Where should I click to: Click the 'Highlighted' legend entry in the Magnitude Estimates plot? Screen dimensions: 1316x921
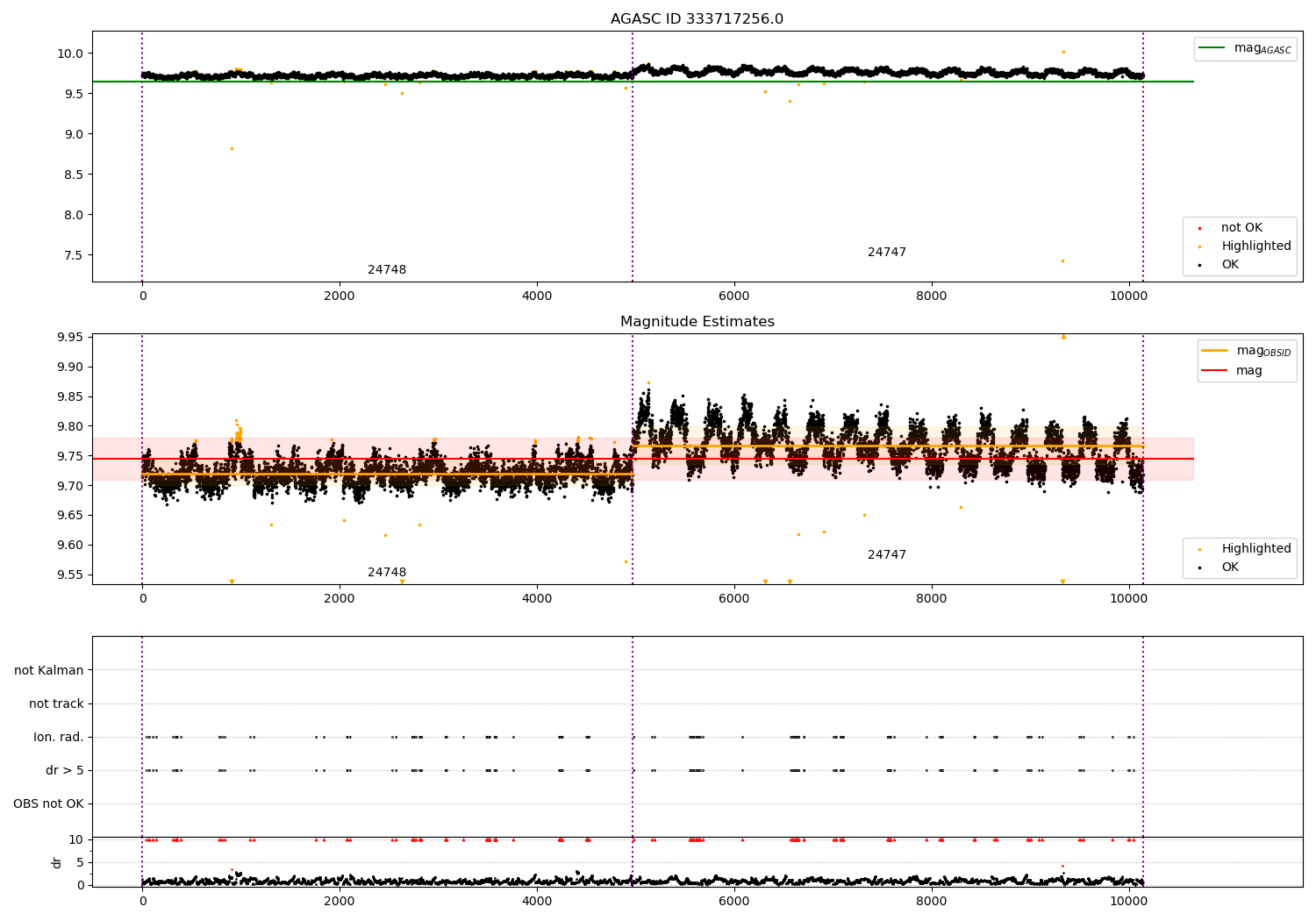tap(1244, 549)
